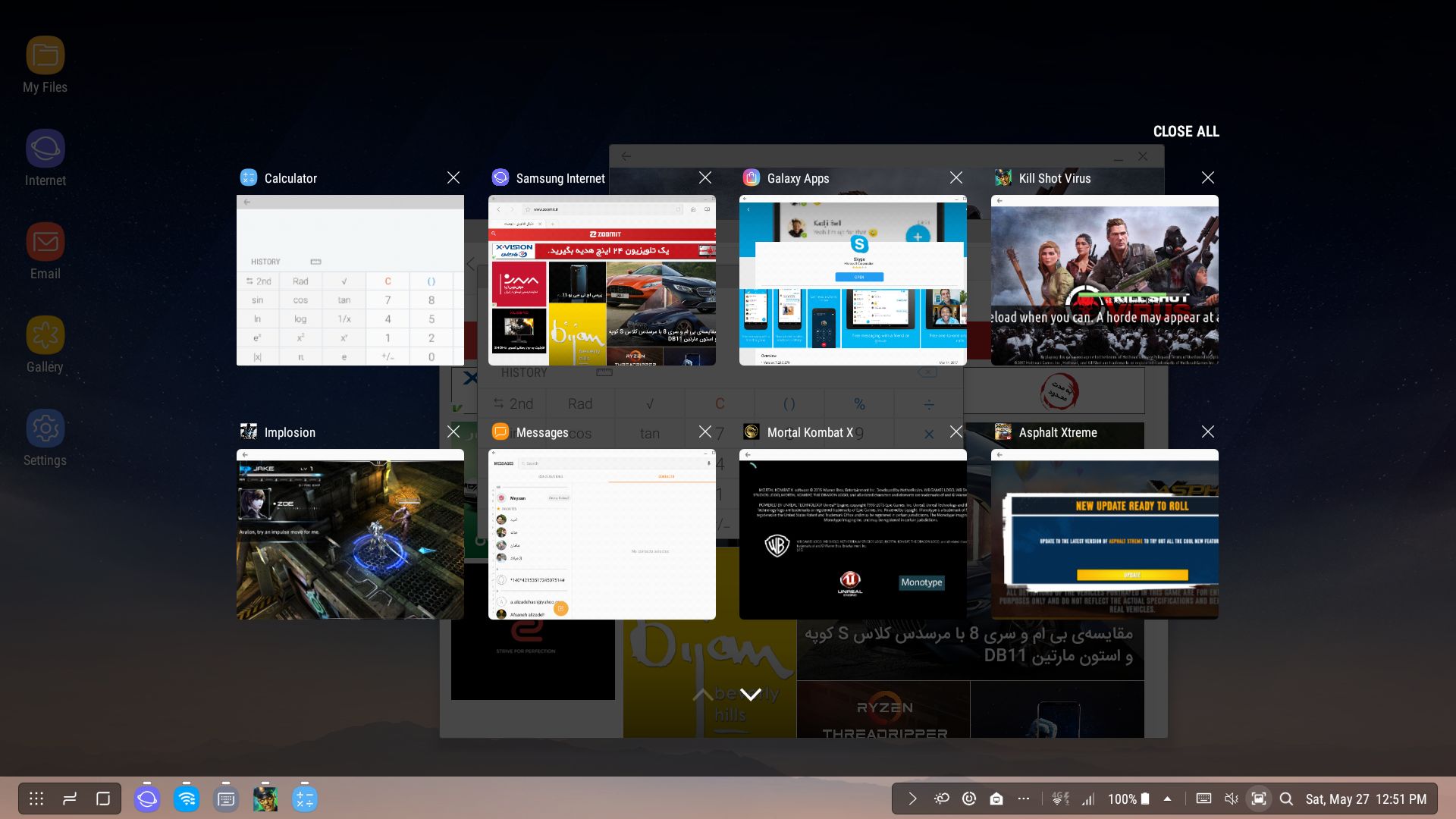Image resolution: width=1456 pixels, height=819 pixels.
Task: Open the Wi-Fi sharing app in taskbar
Action: coord(187,799)
